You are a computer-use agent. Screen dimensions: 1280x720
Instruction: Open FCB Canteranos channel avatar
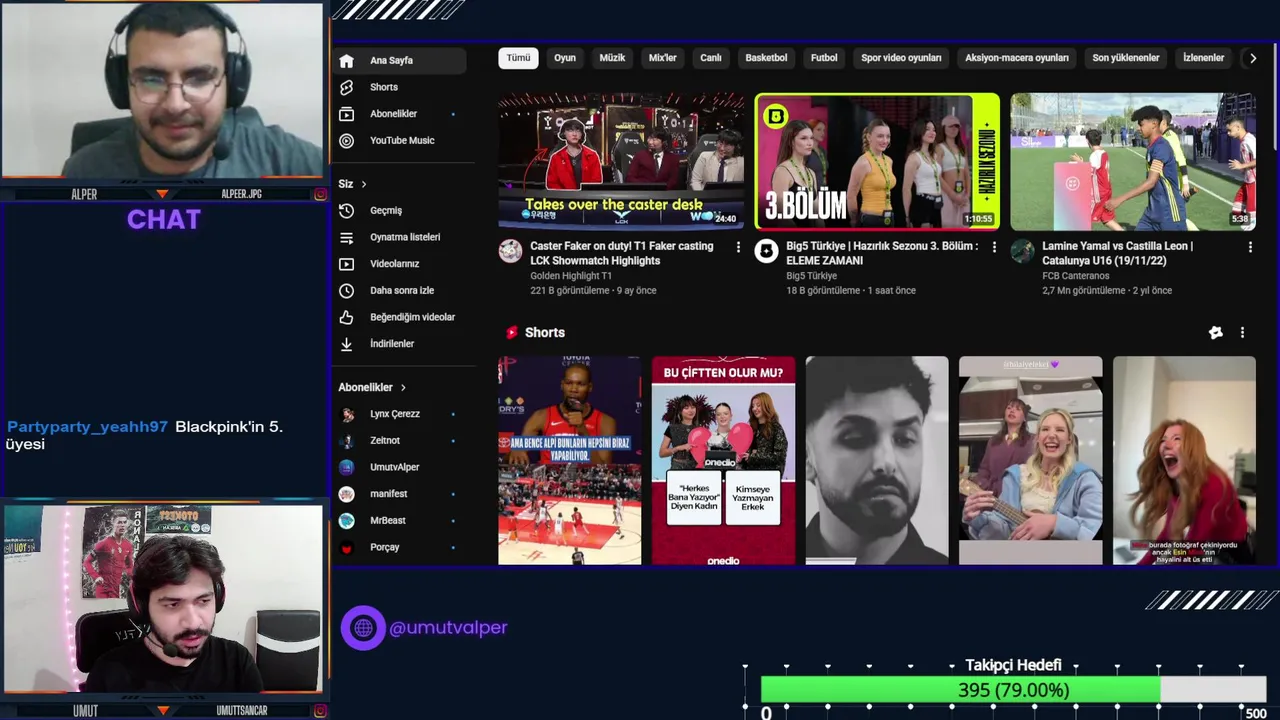(x=1022, y=251)
